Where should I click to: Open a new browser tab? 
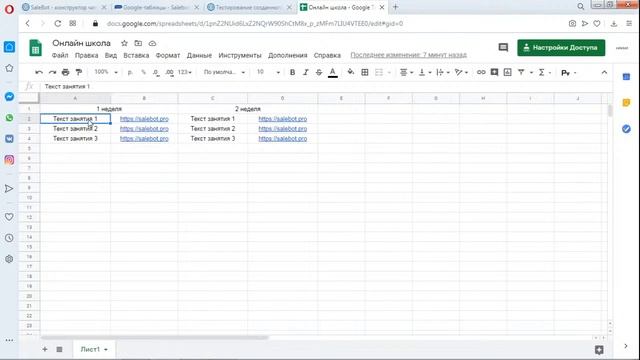[x=395, y=7]
